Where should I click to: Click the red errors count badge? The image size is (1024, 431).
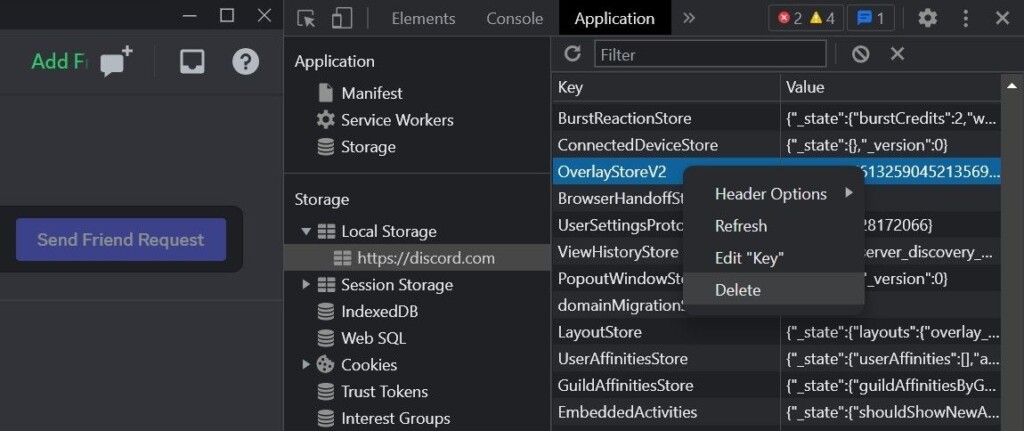pos(790,18)
